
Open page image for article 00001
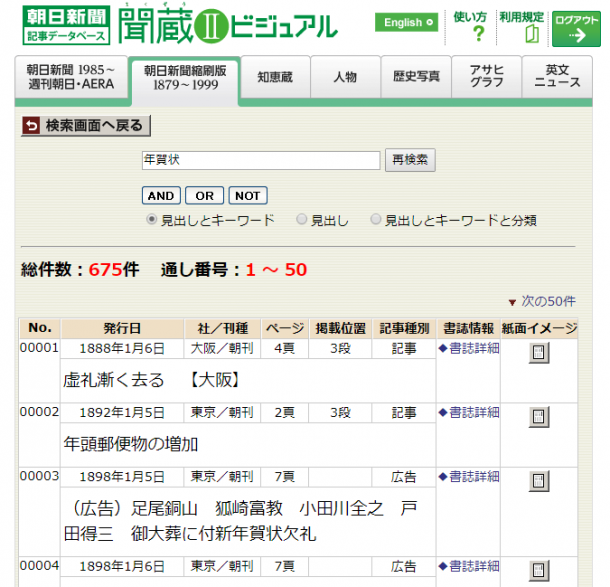(x=538, y=353)
